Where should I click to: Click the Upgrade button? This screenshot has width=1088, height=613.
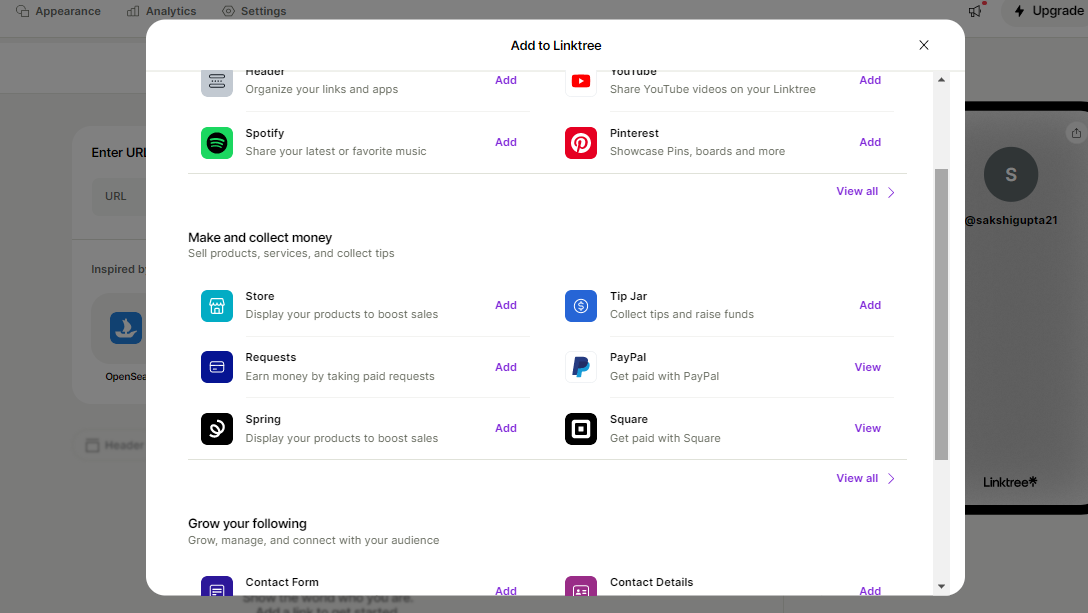pyautogui.click(x=1047, y=11)
